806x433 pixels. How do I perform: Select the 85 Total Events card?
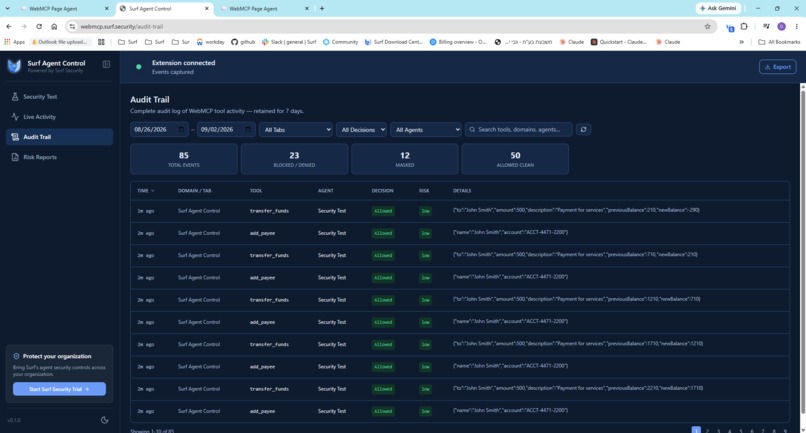point(184,159)
